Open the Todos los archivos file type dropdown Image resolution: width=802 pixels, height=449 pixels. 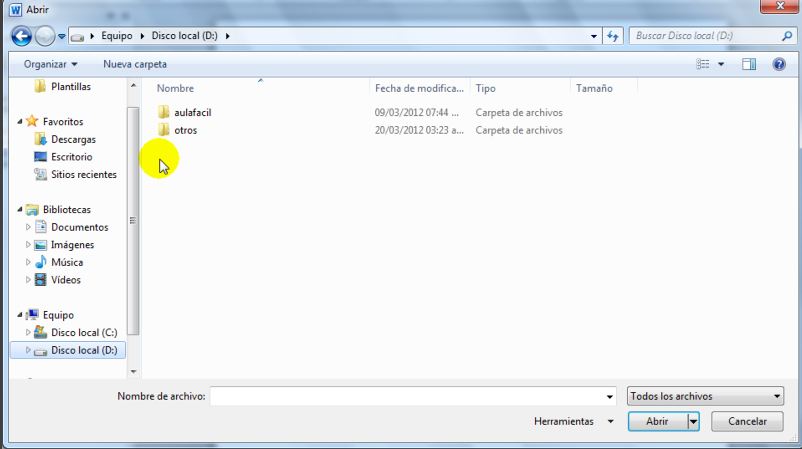pyautogui.click(x=705, y=396)
